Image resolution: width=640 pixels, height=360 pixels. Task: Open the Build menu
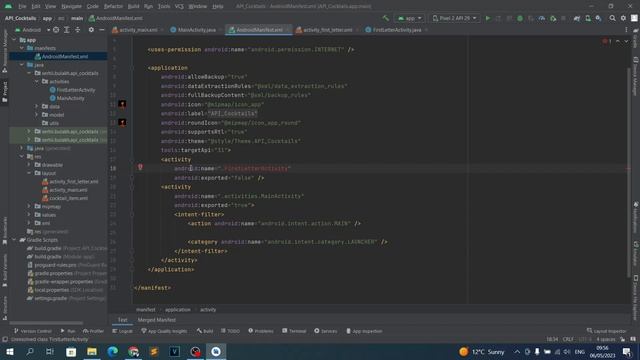[x=133, y=6]
